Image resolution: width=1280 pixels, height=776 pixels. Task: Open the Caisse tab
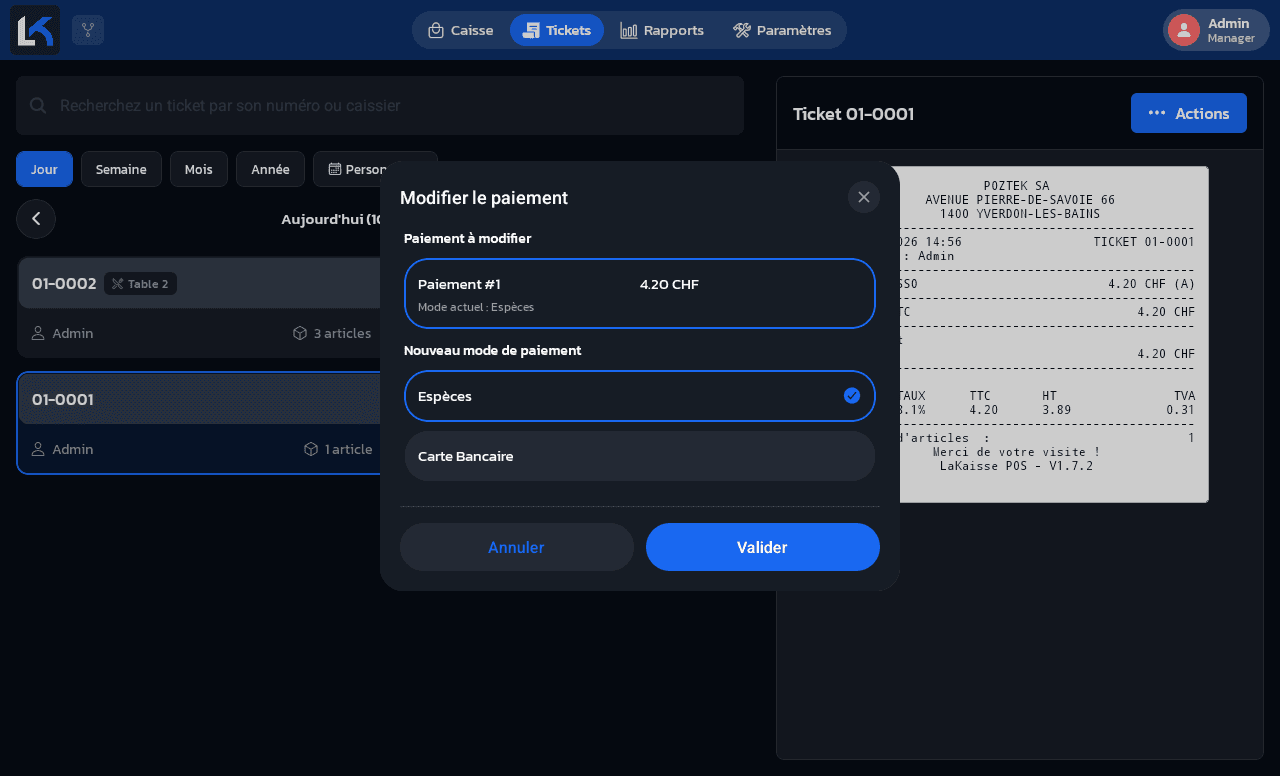pyautogui.click(x=461, y=30)
